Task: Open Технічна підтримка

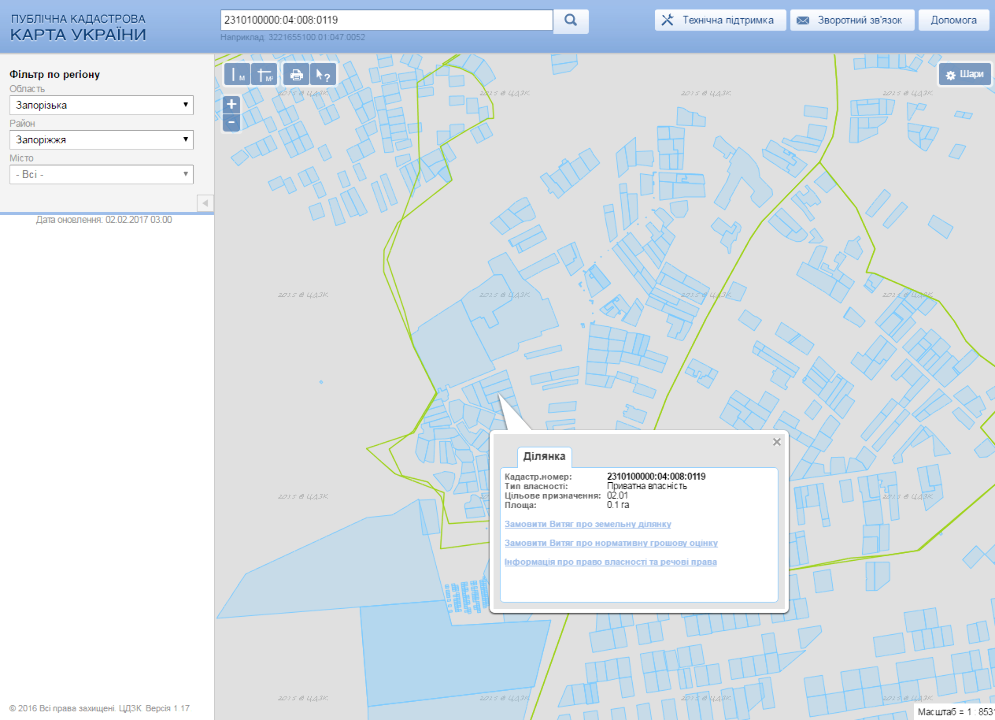Action: [719, 20]
